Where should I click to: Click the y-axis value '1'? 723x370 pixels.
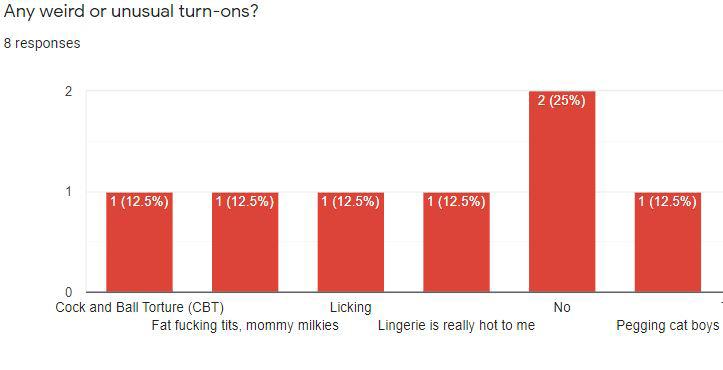pos(69,191)
